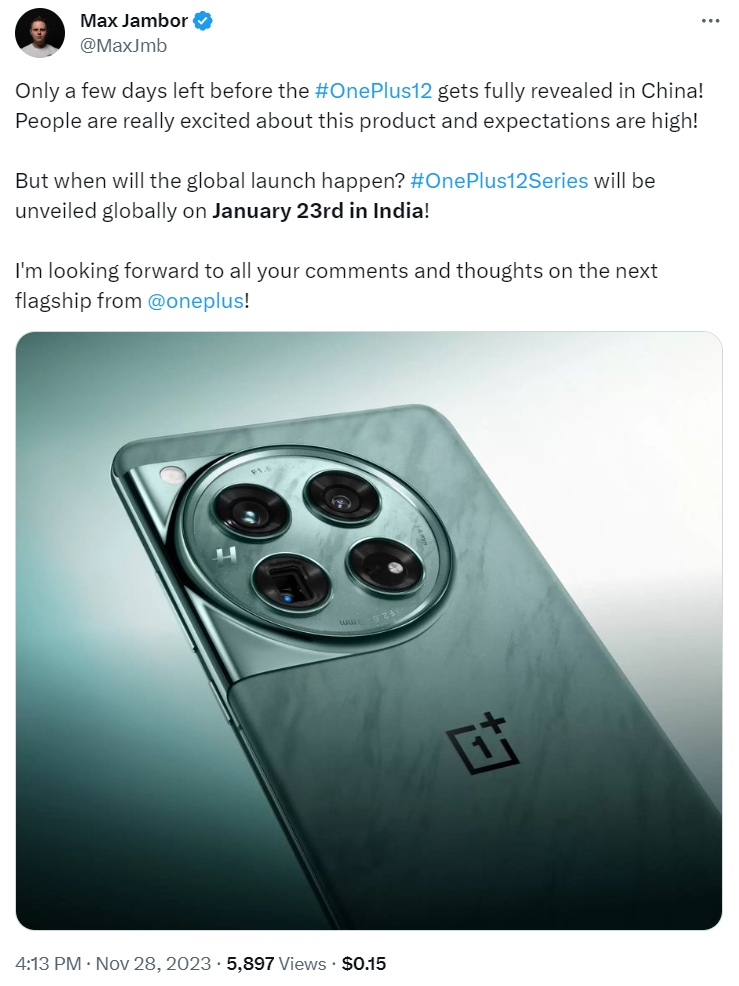739x986 pixels.
Task: Visit the @oneplus mention profile
Action: (195, 301)
